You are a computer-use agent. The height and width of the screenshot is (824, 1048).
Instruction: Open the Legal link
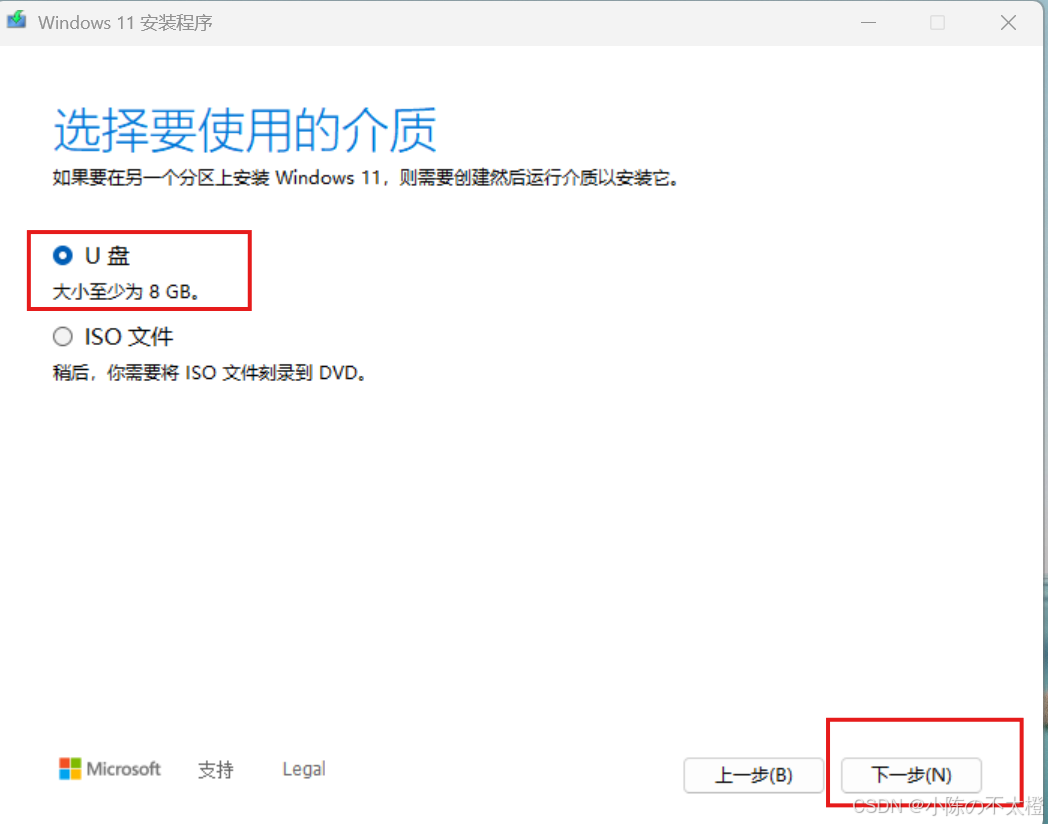[x=304, y=769]
